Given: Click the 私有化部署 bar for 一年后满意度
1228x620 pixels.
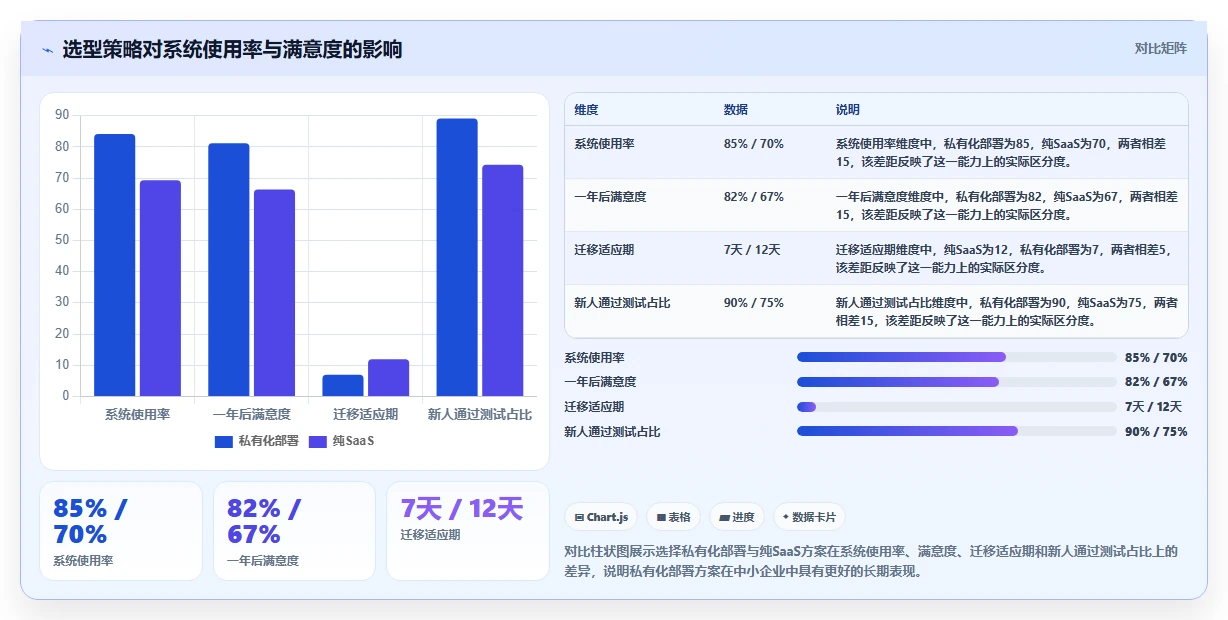Looking at the screenshot, I should [229, 270].
